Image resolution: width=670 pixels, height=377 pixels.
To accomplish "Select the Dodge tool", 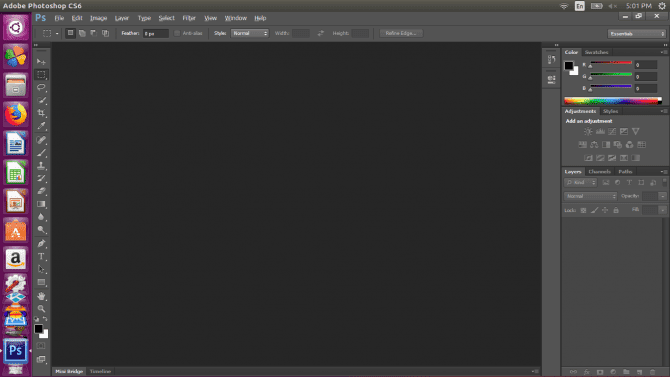I will (x=41, y=230).
